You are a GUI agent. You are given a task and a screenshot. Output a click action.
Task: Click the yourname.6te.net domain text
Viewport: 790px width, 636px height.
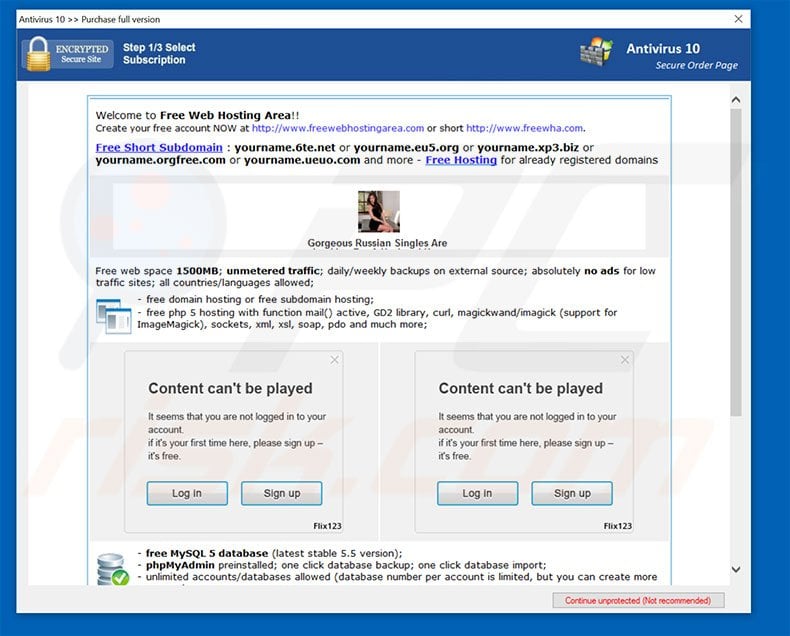[x=285, y=147]
